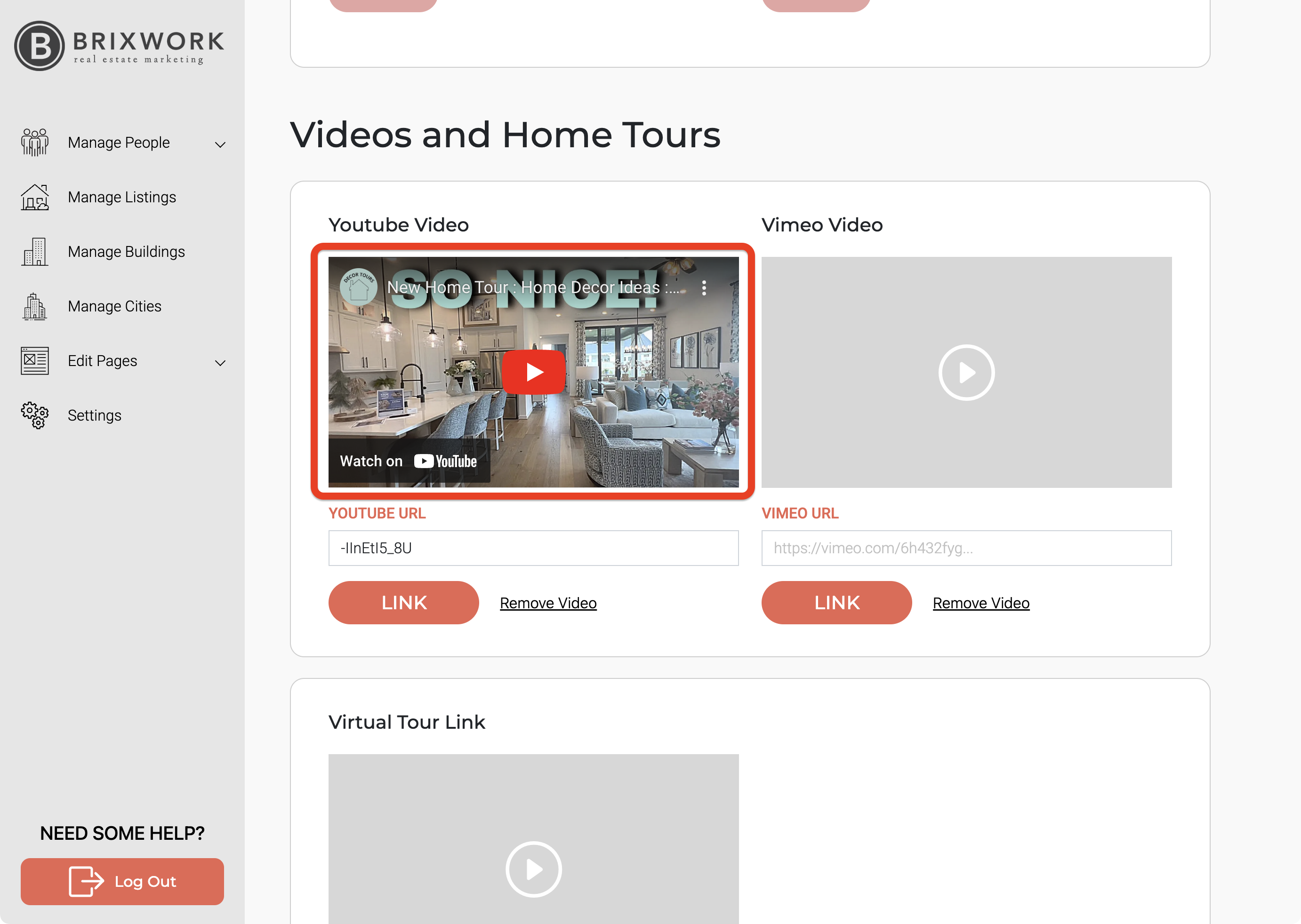Click the Manage People group icon
Screen dimensions: 1301x924
point(35,142)
